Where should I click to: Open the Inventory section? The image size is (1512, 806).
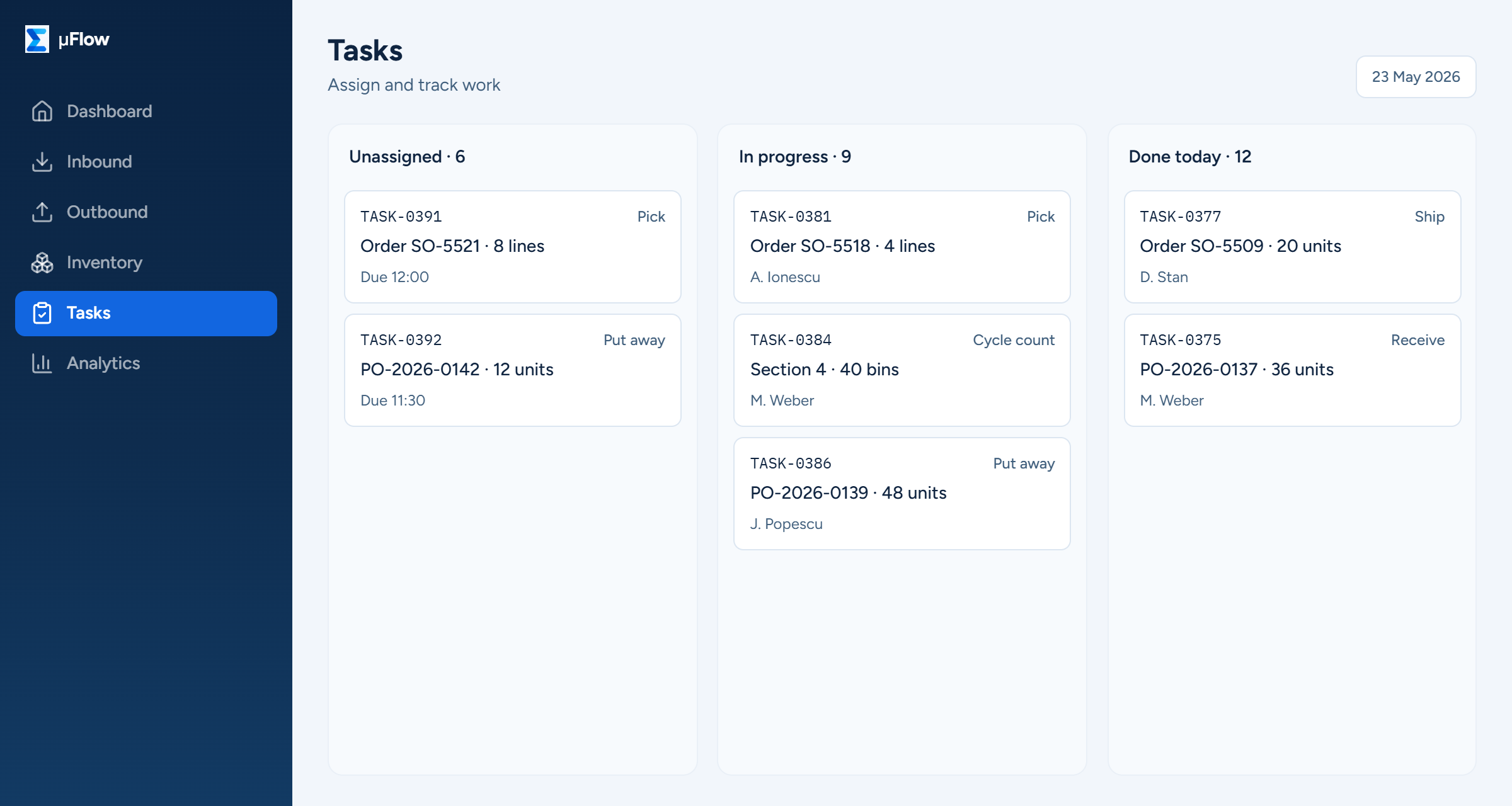146,263
